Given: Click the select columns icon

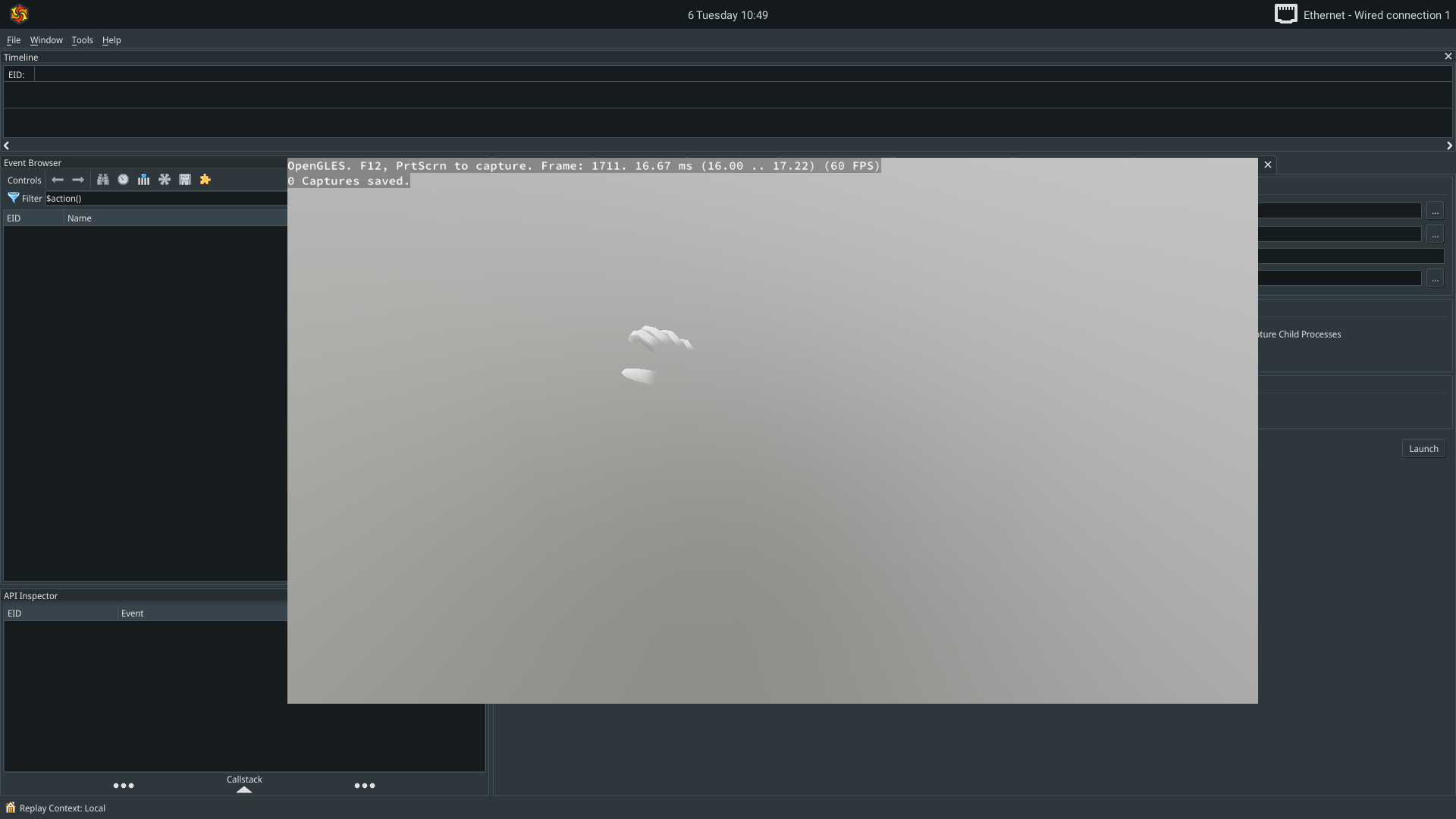Looking at the screenshot, I should coord(143,180).
